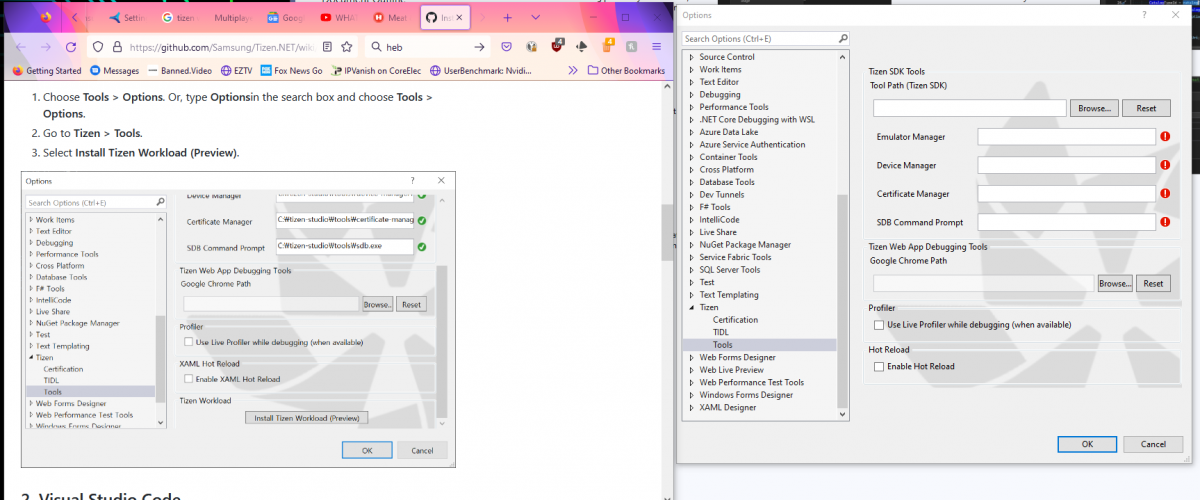Bookmark this page with the star icon

pyautogui.click(x=346, y=47)
